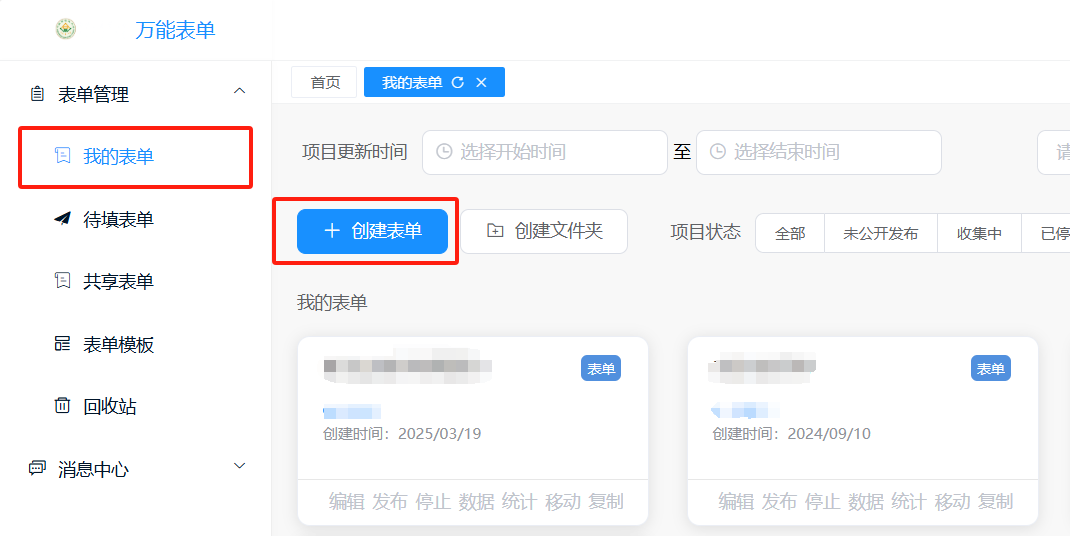Click the paper plane icon beside 待填表单

pos(62,218)
